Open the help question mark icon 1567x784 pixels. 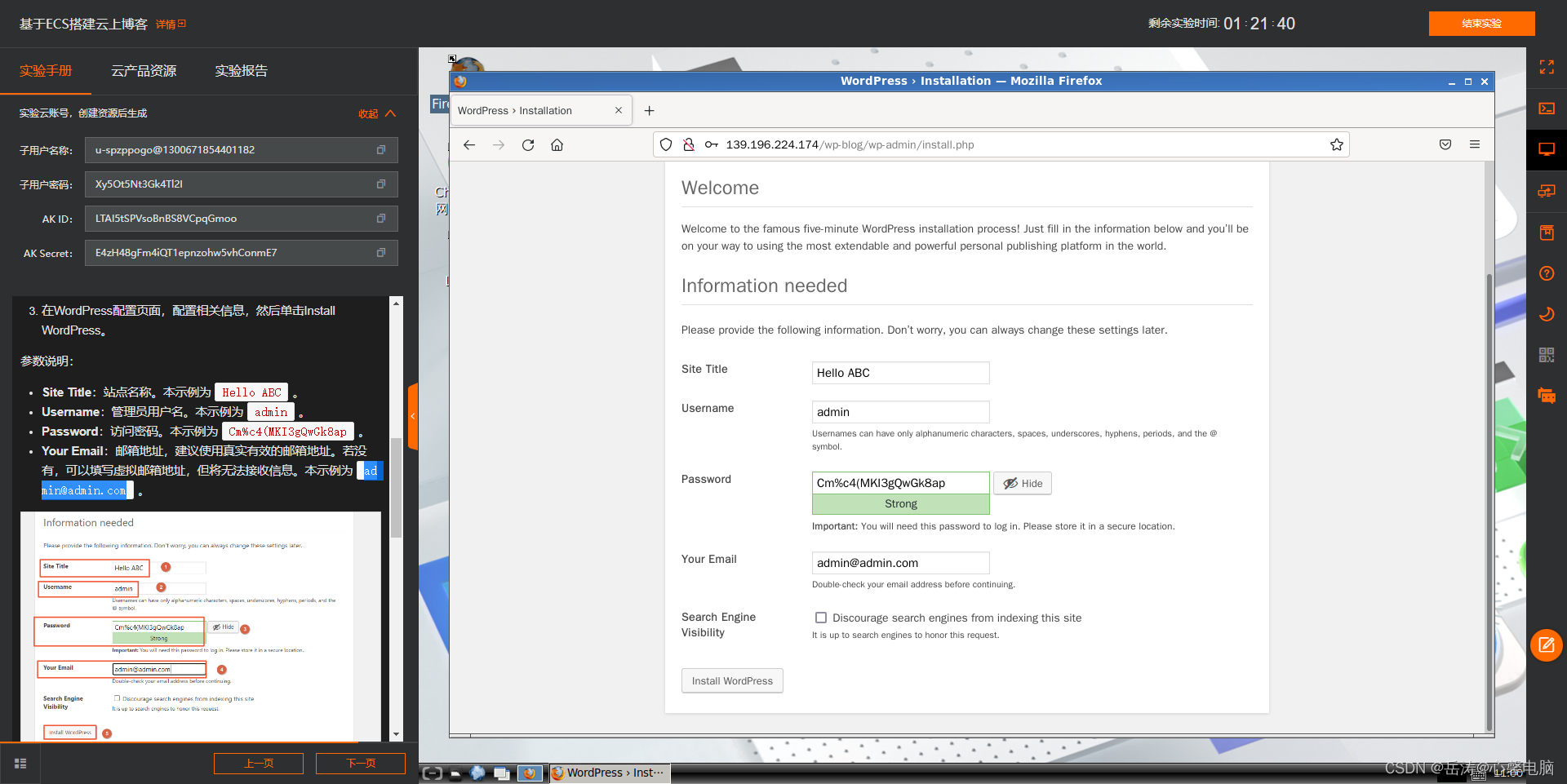point(1547,273)
